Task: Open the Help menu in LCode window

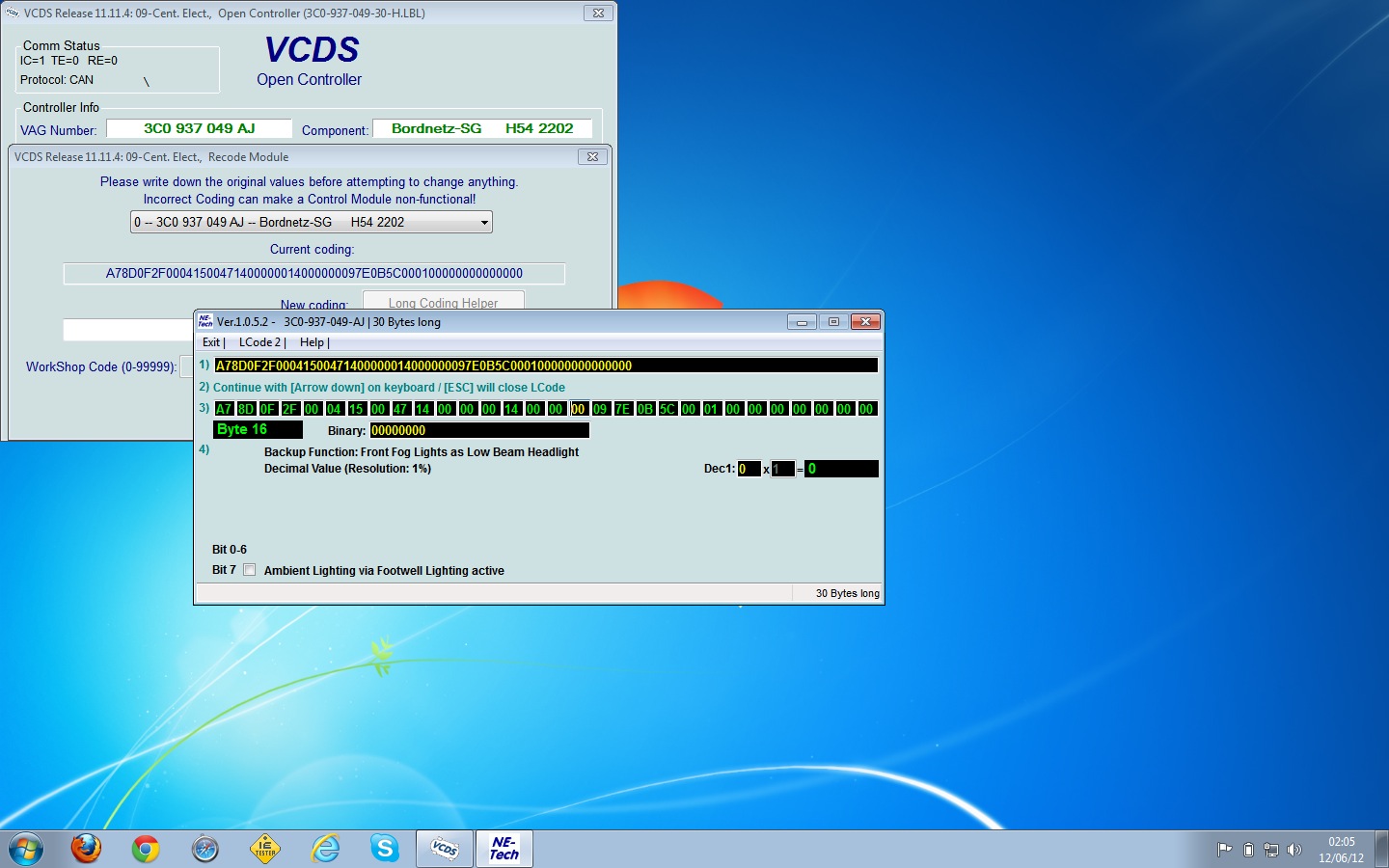Action: (314, 342)
